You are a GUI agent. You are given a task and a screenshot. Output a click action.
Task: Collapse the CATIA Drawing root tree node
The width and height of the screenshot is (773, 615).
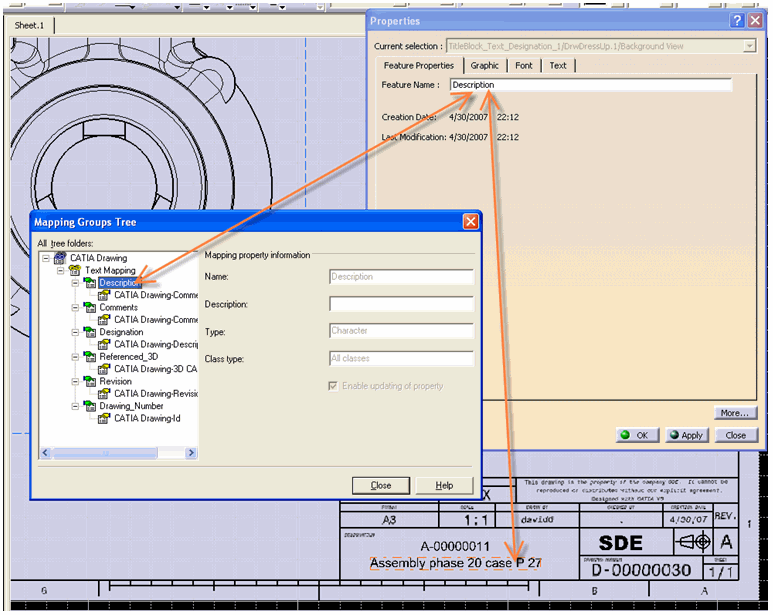[x=46, y=258]
